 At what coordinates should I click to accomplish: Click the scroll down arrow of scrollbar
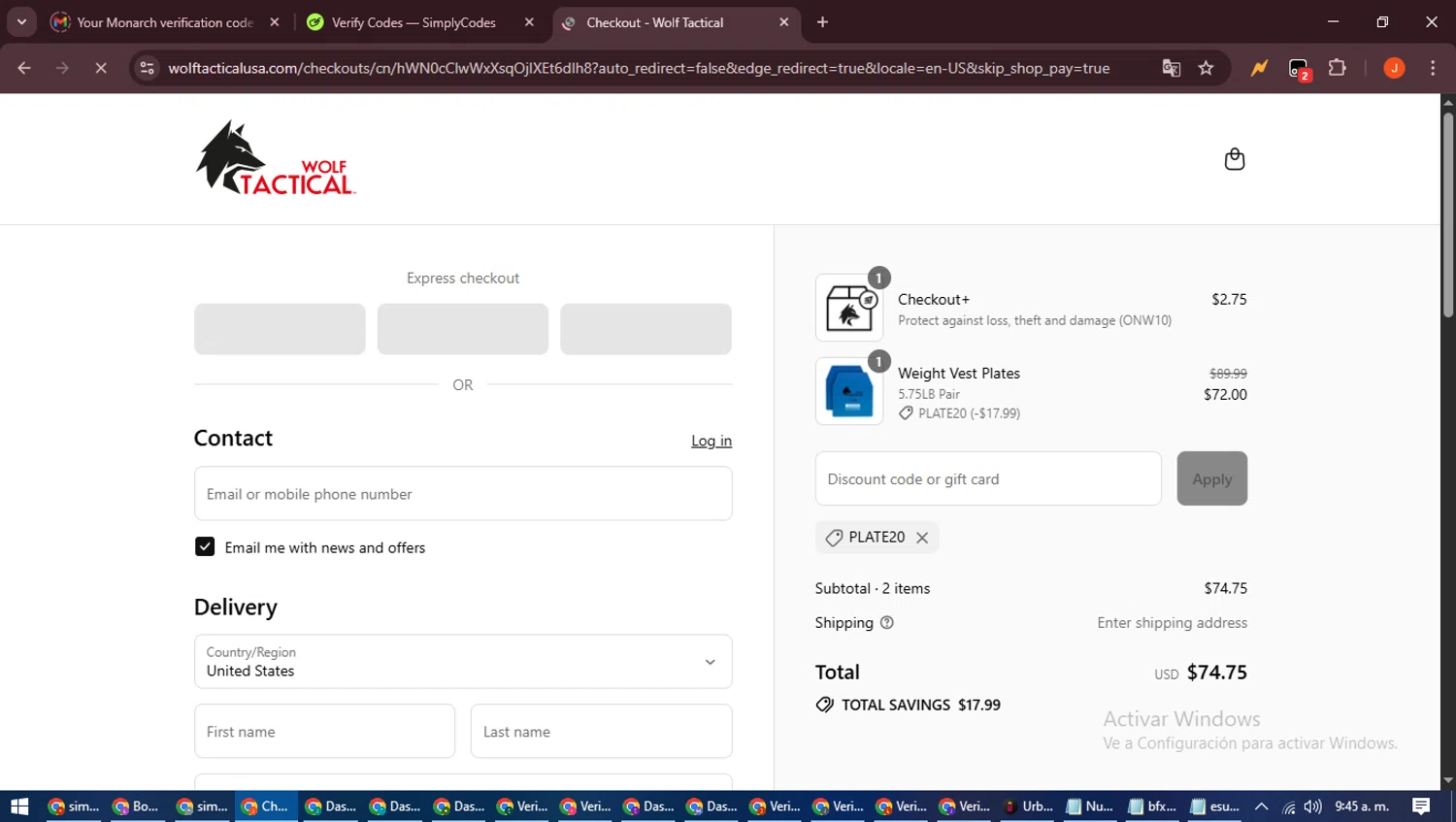(x=1447, y=780)
